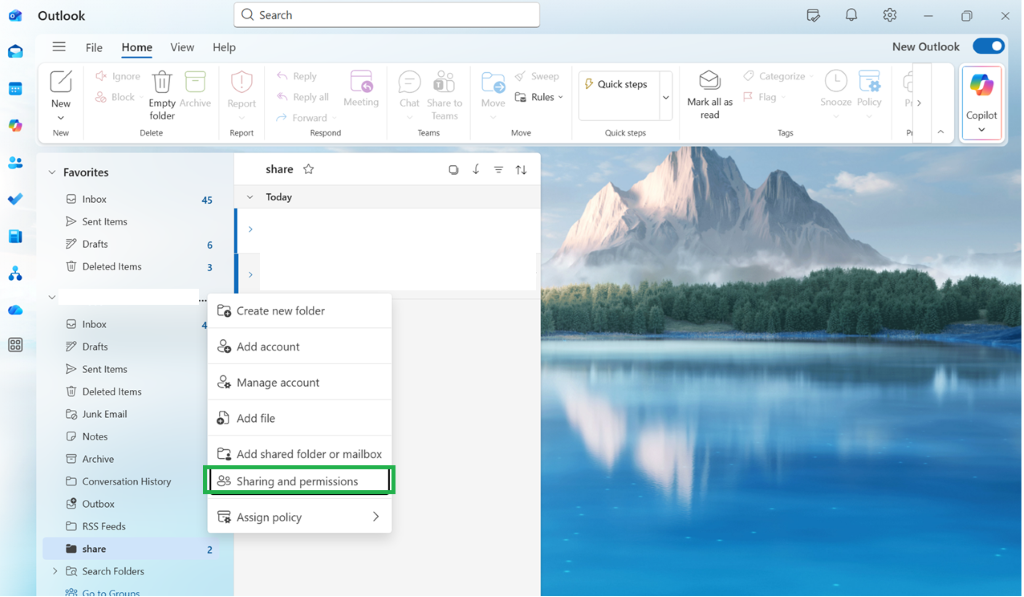
Task: Open Assign policy submenu
Action: coord(300,517)
